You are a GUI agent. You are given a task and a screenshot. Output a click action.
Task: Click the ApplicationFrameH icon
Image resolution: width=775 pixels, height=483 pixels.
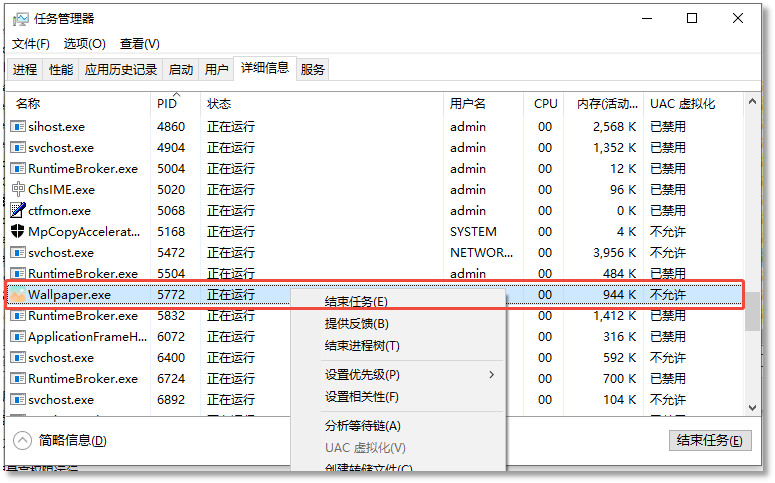click(18, 337)
